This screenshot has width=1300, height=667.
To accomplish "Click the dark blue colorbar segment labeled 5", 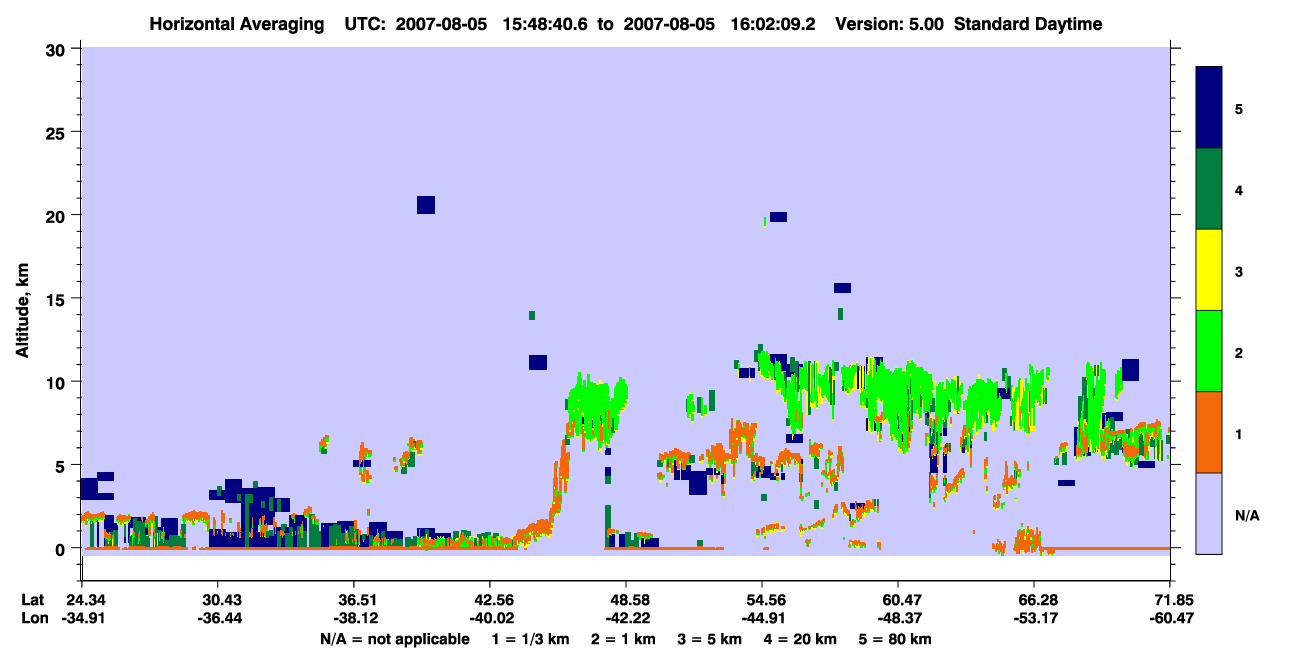I will point(1209,108).
